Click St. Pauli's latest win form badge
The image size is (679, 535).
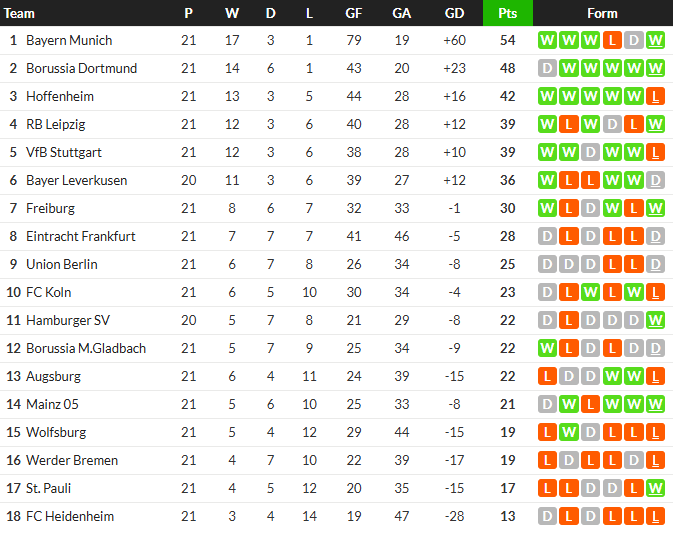[655, 488]
